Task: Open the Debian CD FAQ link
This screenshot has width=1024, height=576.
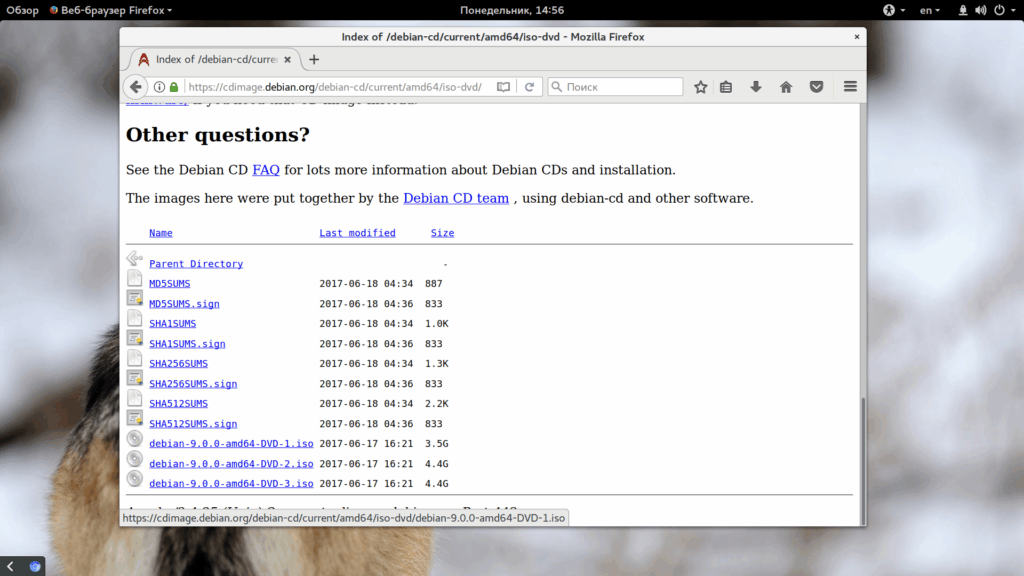Action: (266, 170)
